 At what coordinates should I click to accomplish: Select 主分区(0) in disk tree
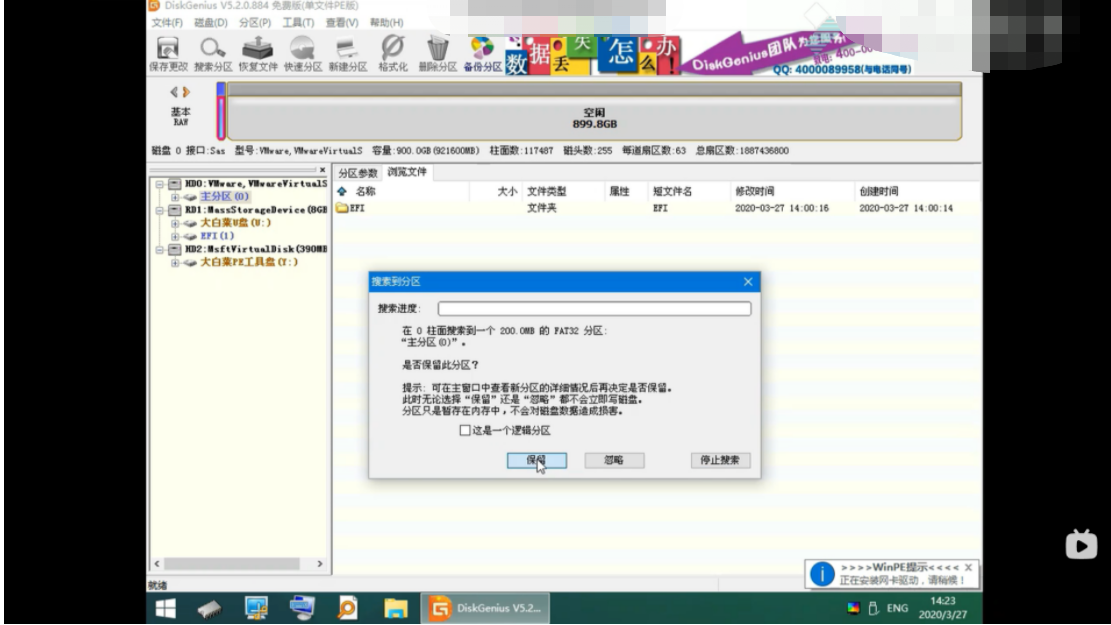tap(224, 196)
